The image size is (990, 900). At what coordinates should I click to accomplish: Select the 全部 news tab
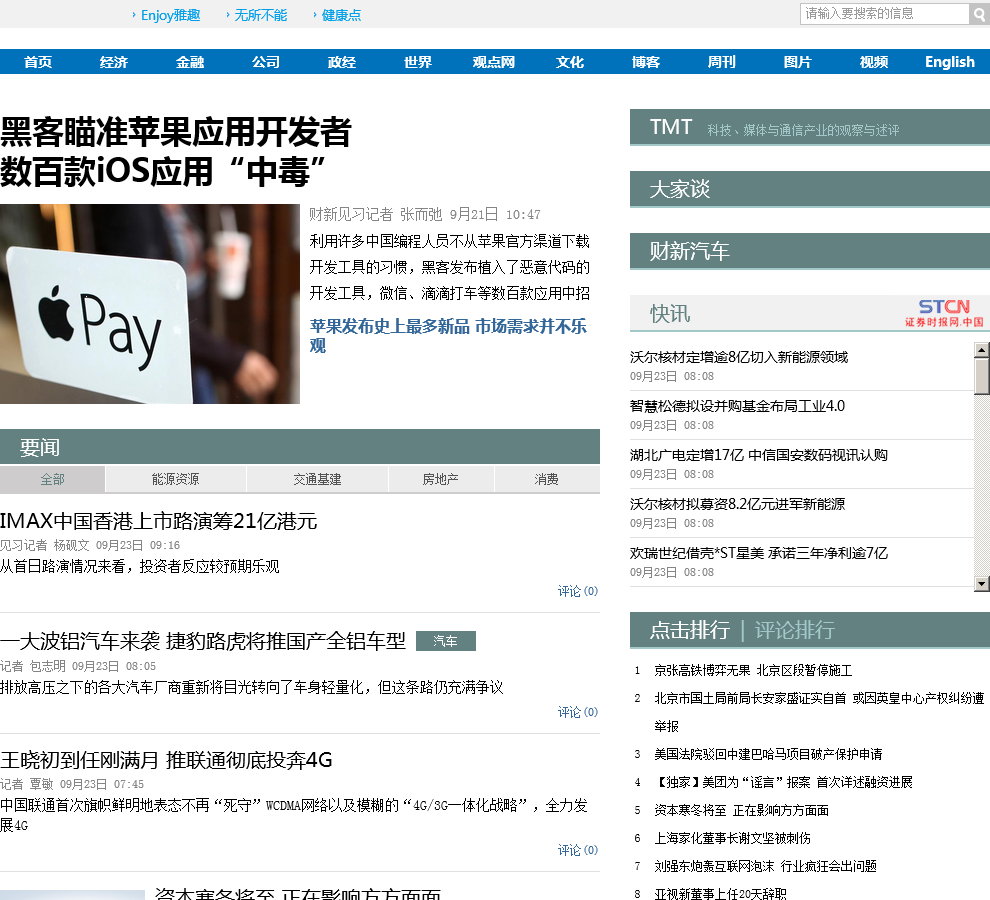coord(52,479)
